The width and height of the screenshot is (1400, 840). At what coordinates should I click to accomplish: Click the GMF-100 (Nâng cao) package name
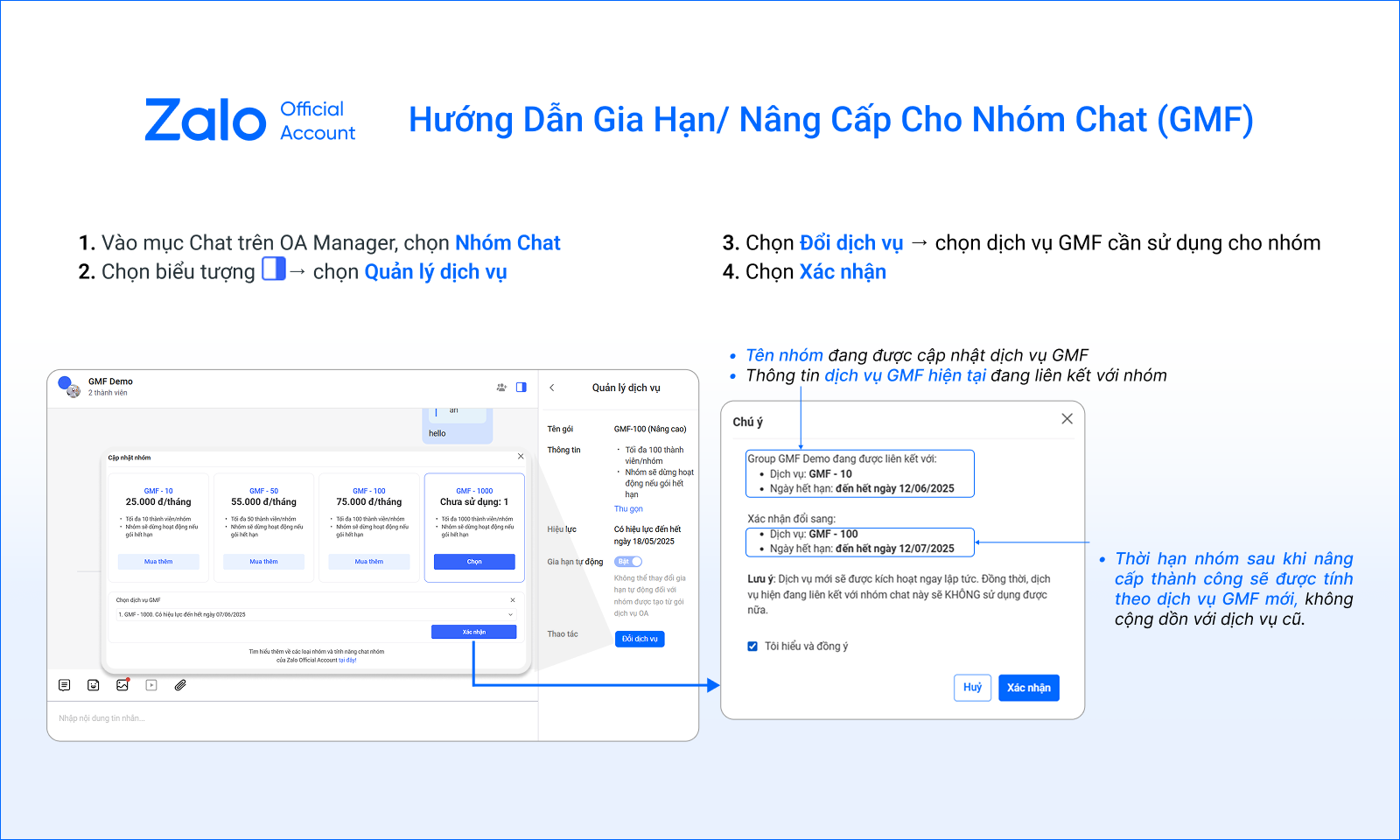coord(650,429)
